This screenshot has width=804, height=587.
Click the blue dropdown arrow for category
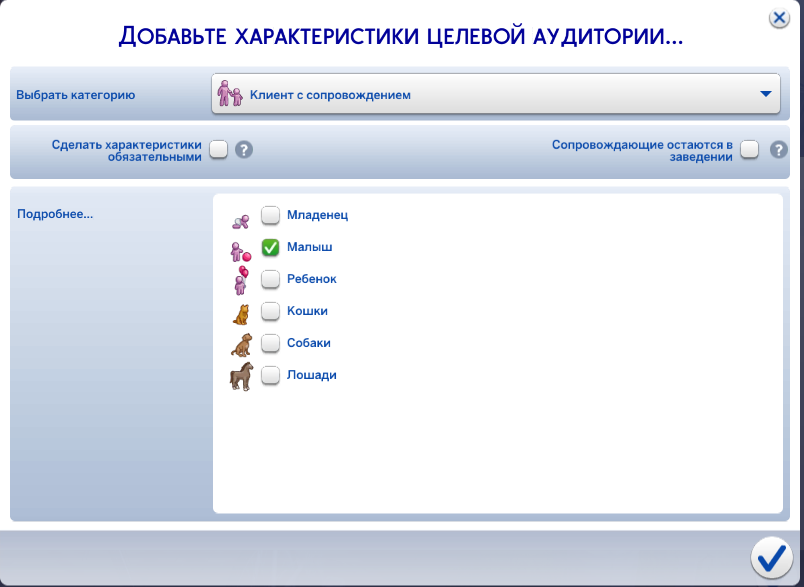[766, 94]
